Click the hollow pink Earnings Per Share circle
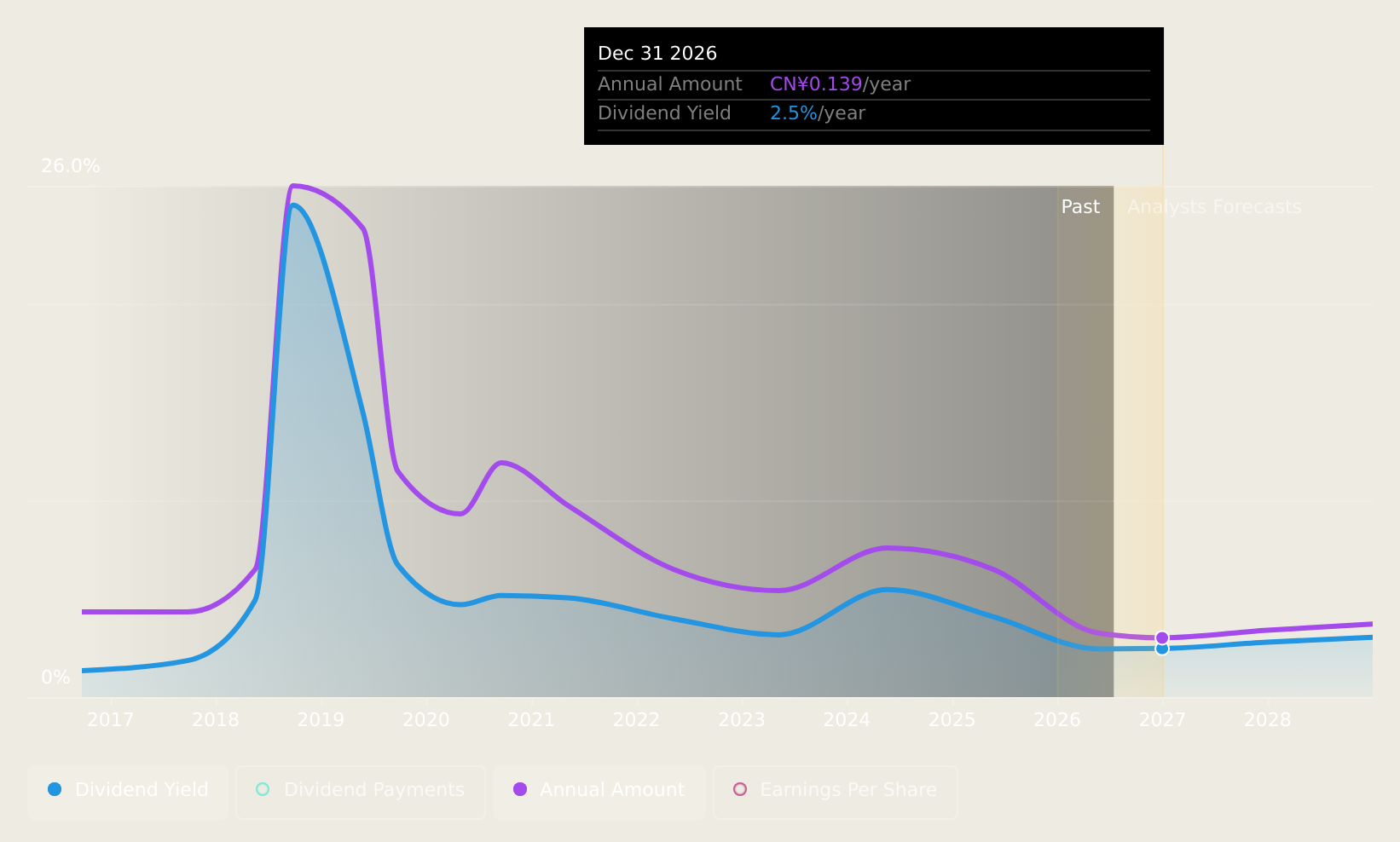The width and height of the screenshot is (1400, 842). (x=740, y=789)
